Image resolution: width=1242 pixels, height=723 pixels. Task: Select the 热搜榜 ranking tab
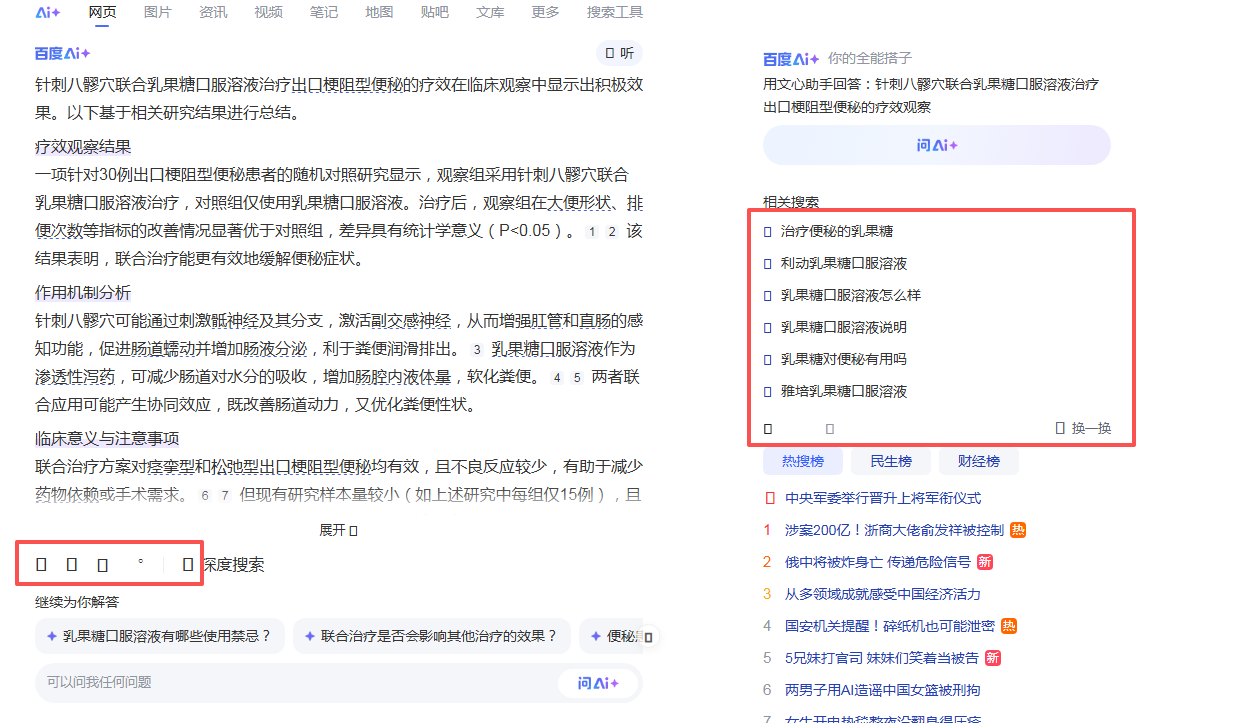(x=803, y=461)
